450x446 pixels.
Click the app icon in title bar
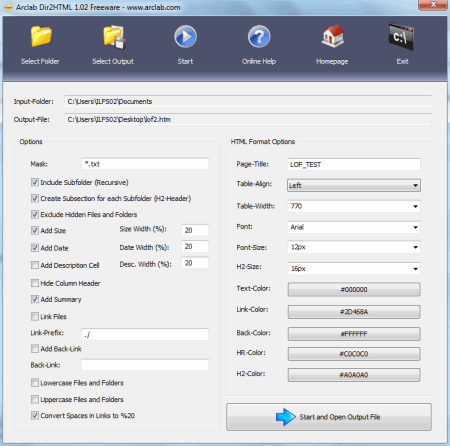pos(7,7)
